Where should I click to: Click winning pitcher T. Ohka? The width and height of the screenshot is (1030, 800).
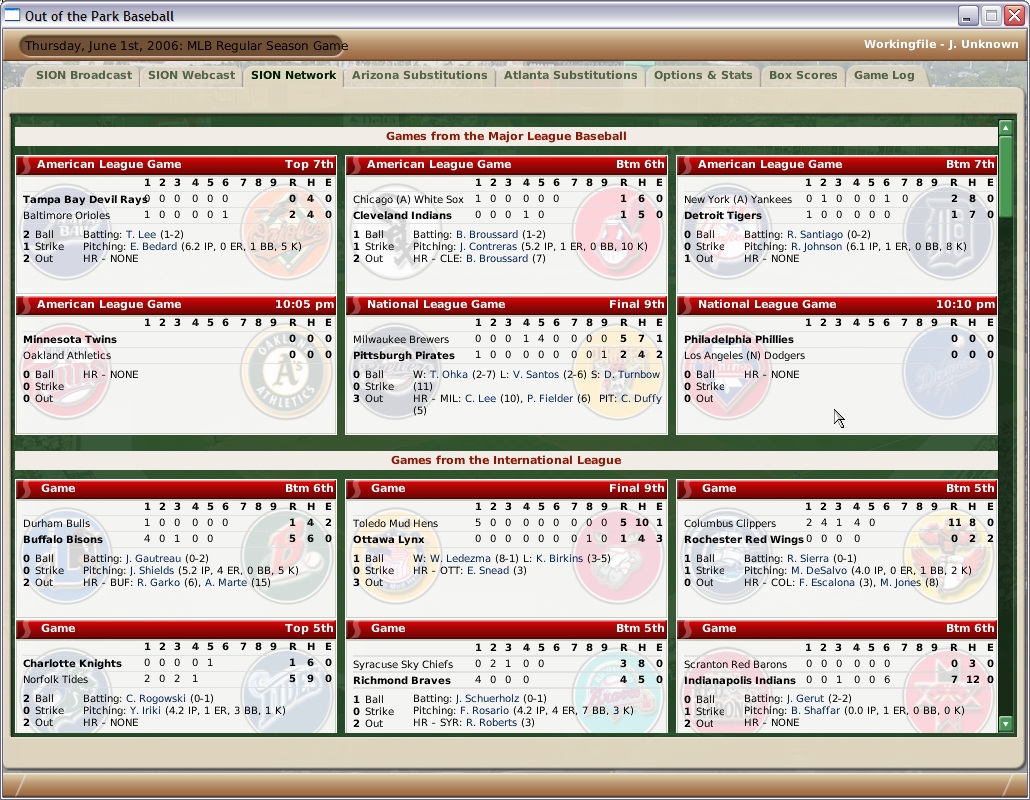pos(449,374)
